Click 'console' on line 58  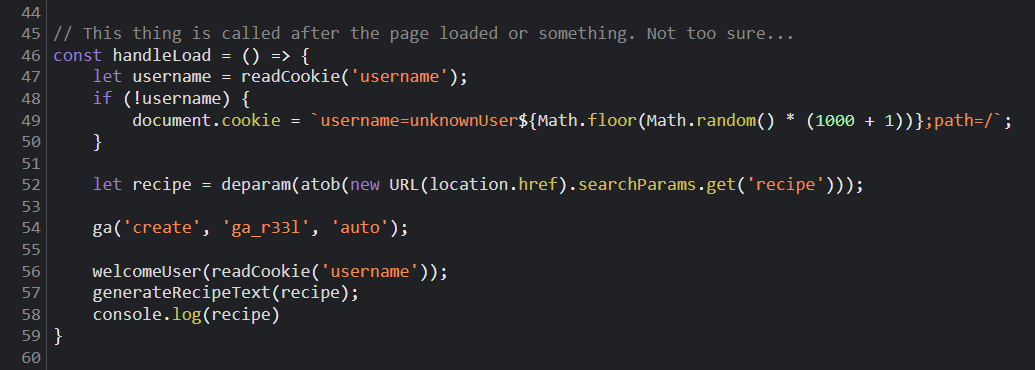point(127,315)
